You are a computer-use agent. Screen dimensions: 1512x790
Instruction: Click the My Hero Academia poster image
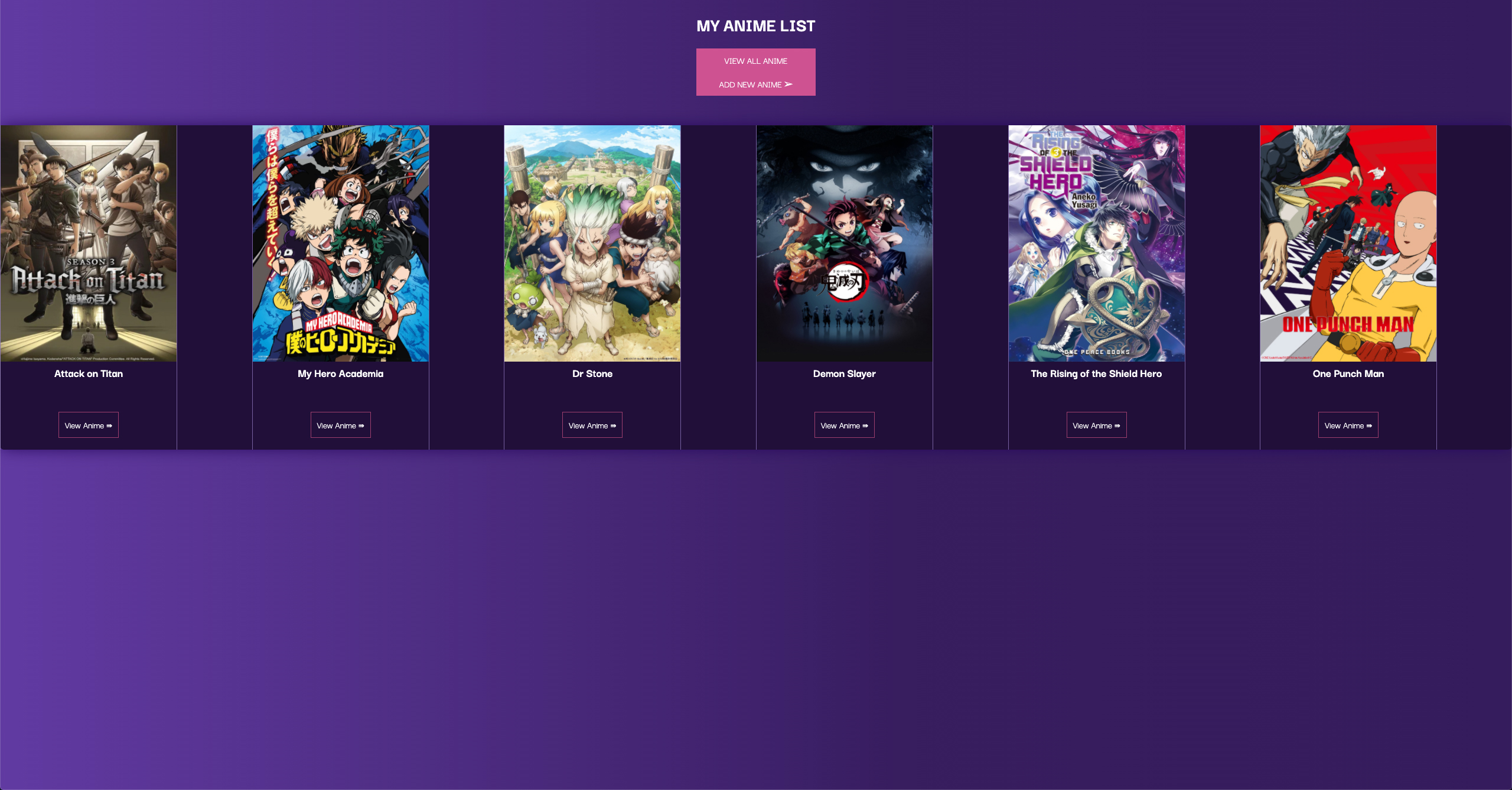[341, 243]
